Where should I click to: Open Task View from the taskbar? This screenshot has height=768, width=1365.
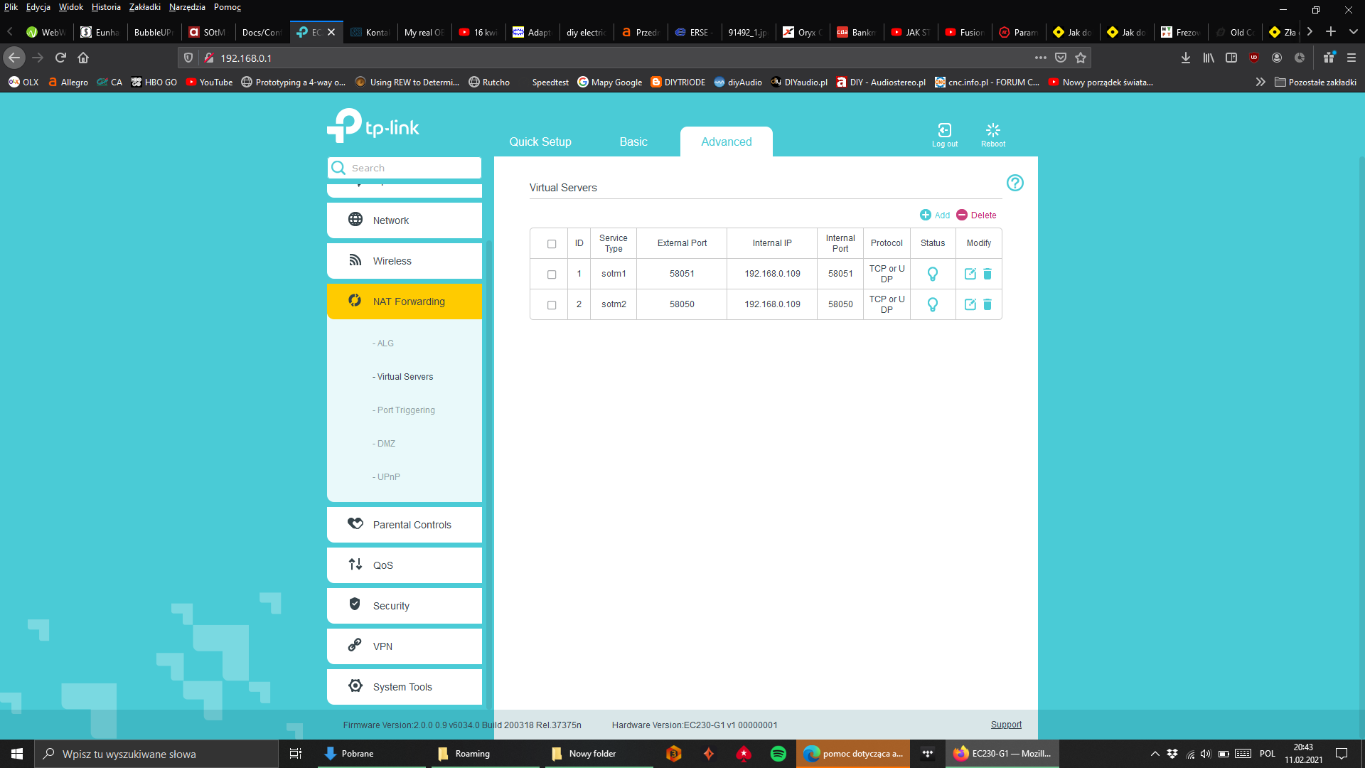295,753
